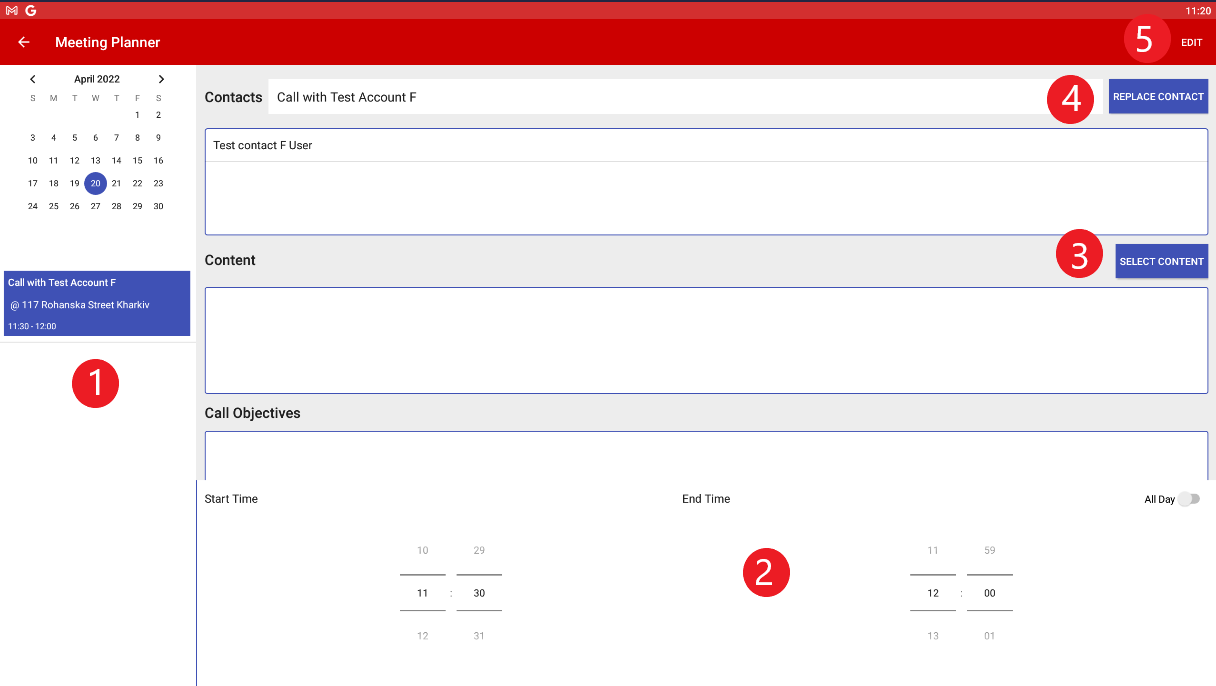Toggle the All Day switch
Screen dimensions: 1216x686
(x=1187, y=499)
